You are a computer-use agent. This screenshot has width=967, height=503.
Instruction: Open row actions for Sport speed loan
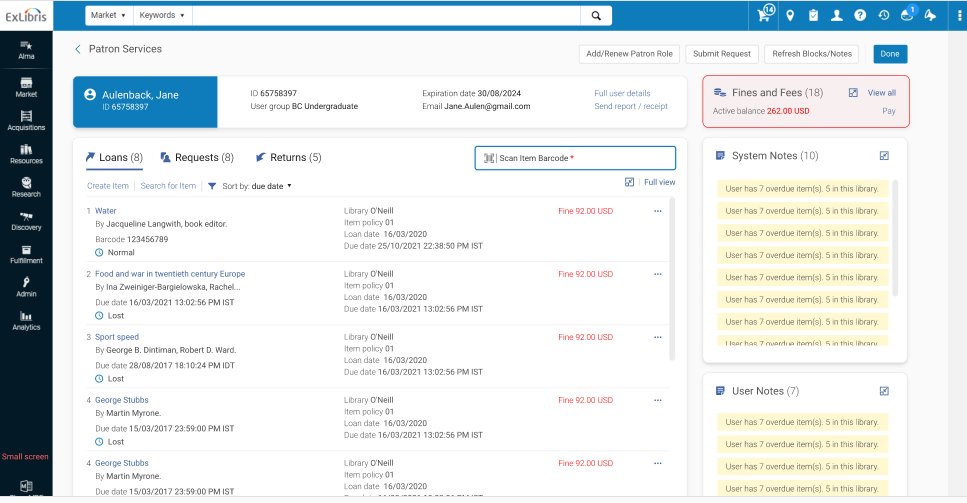[x=657, y=337]
